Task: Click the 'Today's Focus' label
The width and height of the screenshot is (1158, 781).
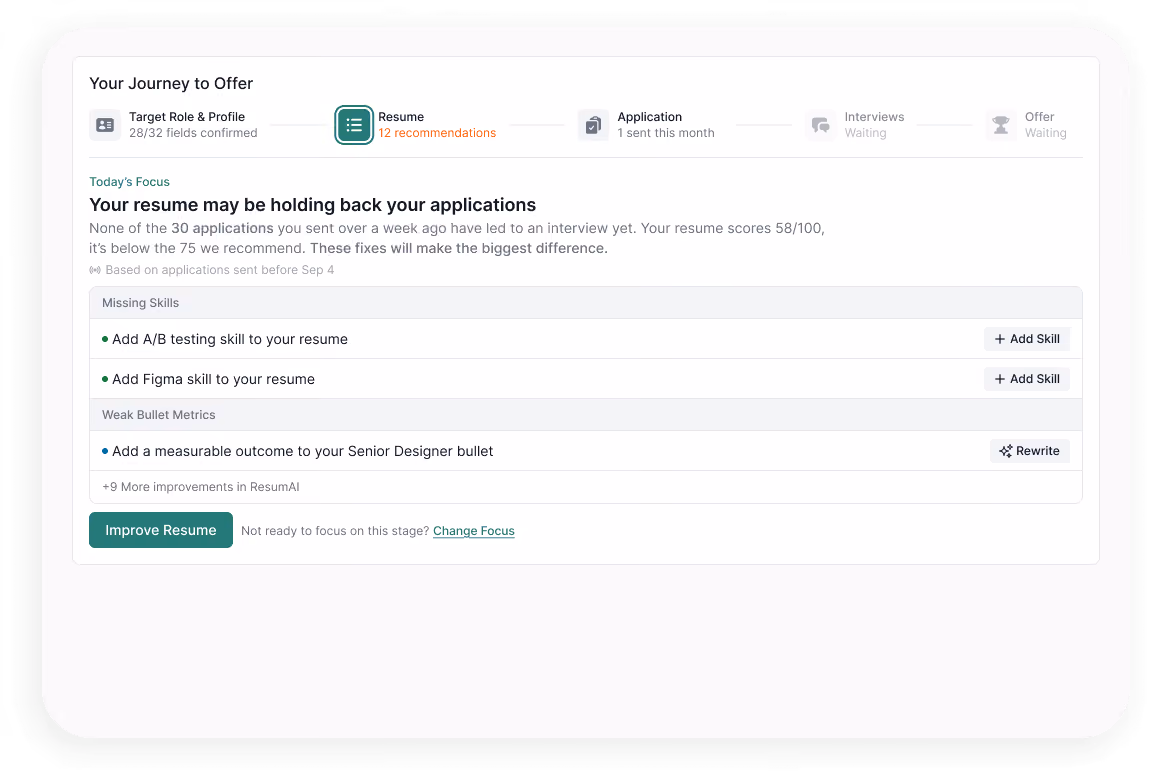Action: (129, 182)
